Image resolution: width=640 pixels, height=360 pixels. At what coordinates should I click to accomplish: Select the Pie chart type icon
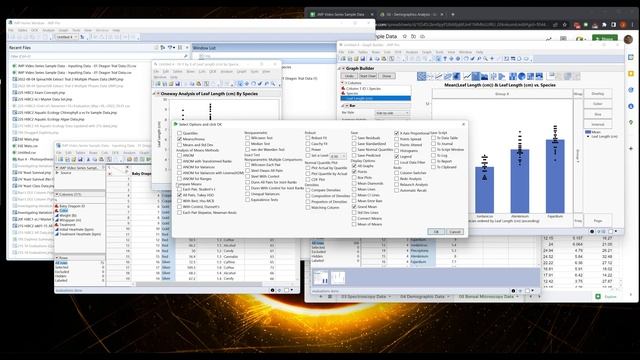522,76
